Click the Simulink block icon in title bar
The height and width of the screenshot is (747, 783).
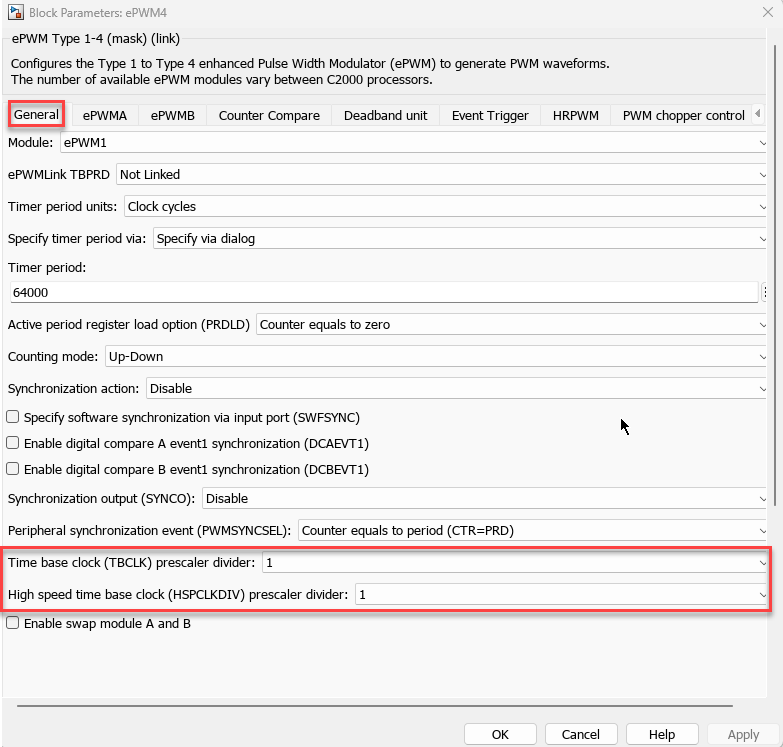pyautogui.click(x=15, y=12)
